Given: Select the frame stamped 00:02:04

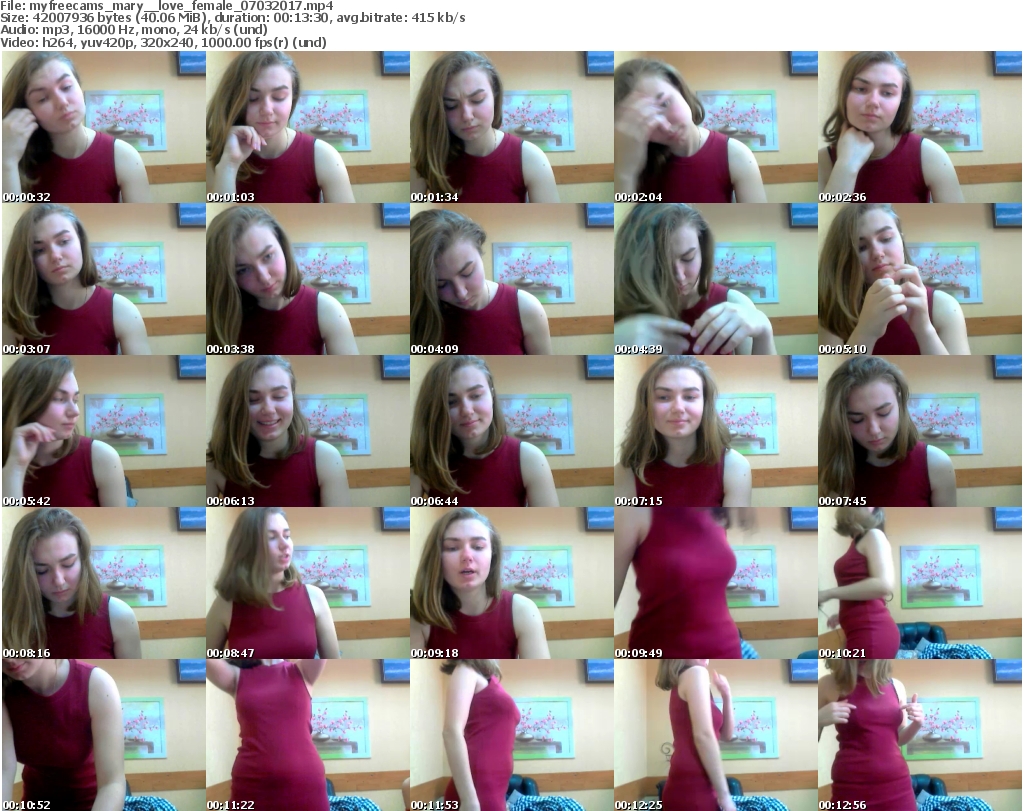Looking at the screenshot, I should (x=716, y=127).
